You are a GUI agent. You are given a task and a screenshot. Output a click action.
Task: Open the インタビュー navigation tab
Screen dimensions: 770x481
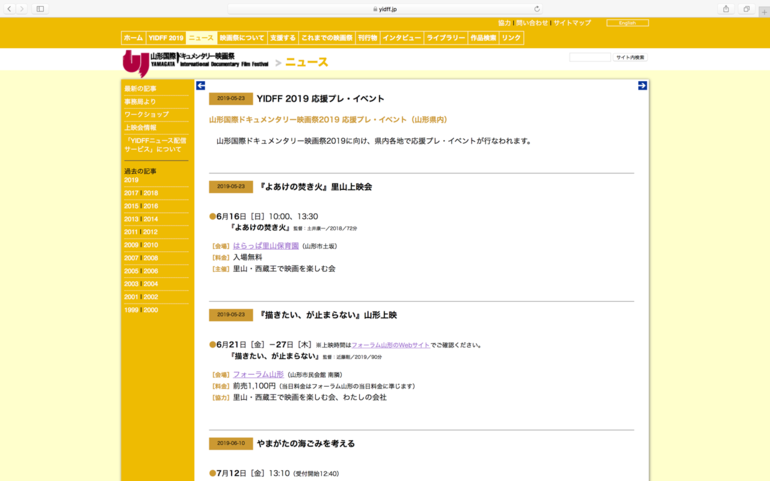[401, 38]
